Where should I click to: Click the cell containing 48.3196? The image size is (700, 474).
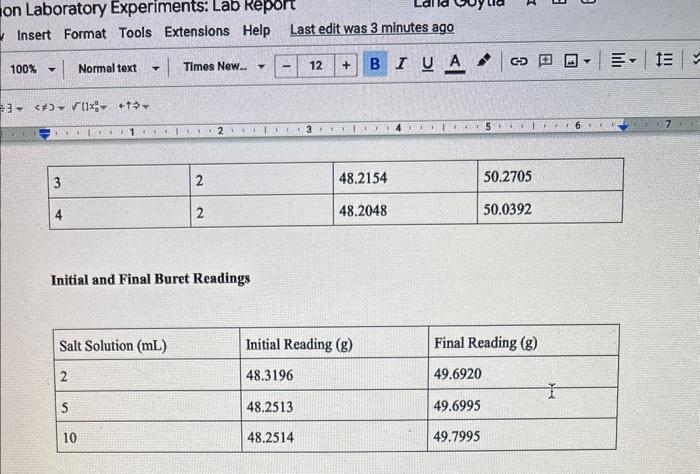(x=334, y=374)
